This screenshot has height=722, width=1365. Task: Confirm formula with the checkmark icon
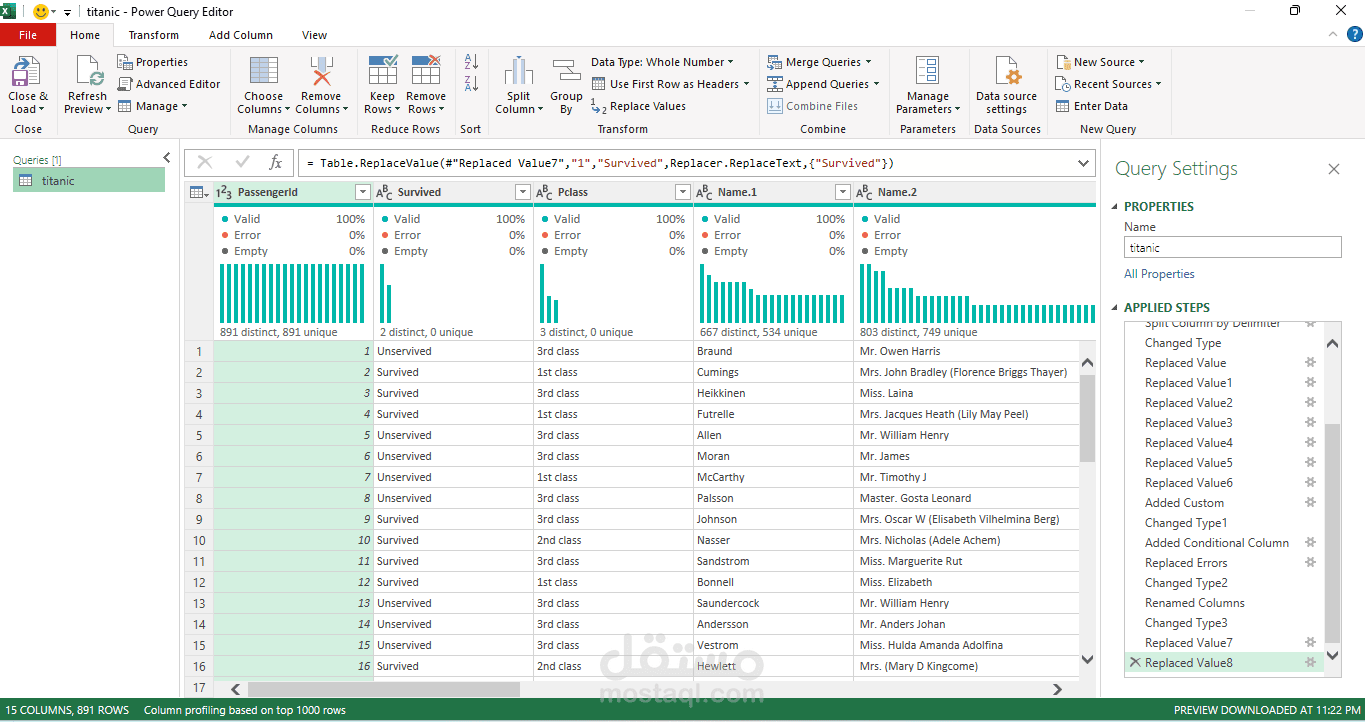click(x=242, y=162)
